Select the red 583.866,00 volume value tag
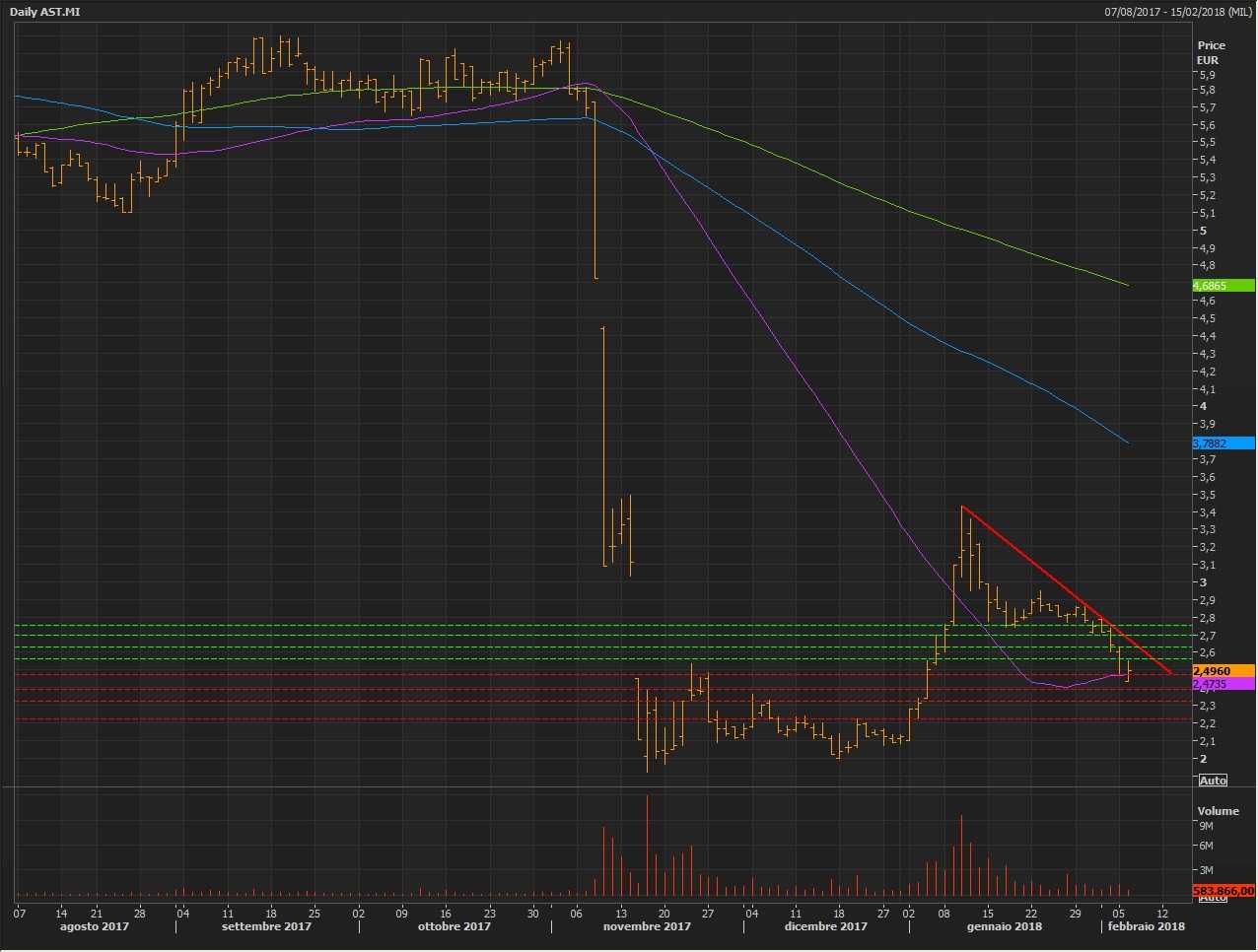 point(1223,891)
